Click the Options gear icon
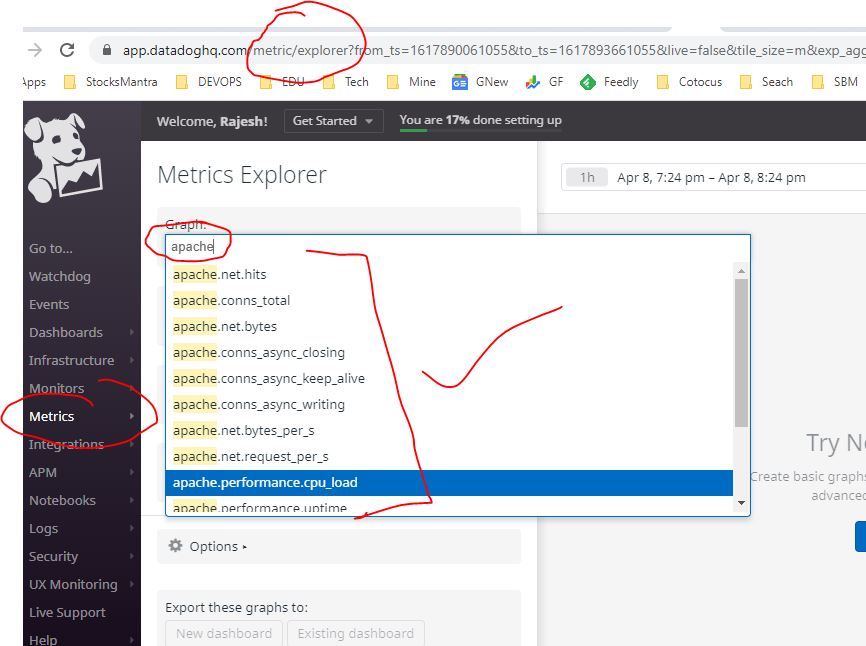 tap(176, 546)
